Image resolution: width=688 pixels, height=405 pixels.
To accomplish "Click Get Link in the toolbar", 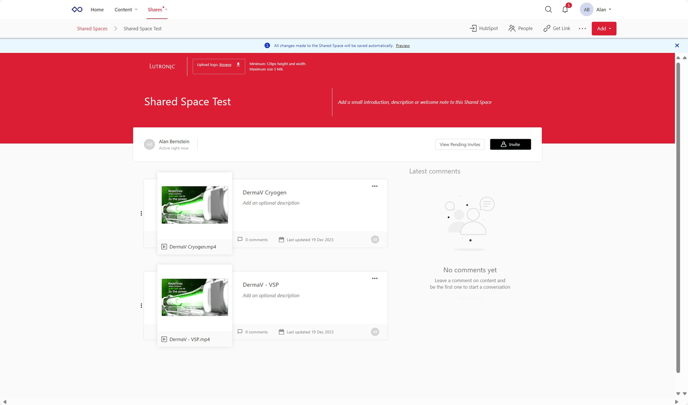I will (x=556, y=28).
